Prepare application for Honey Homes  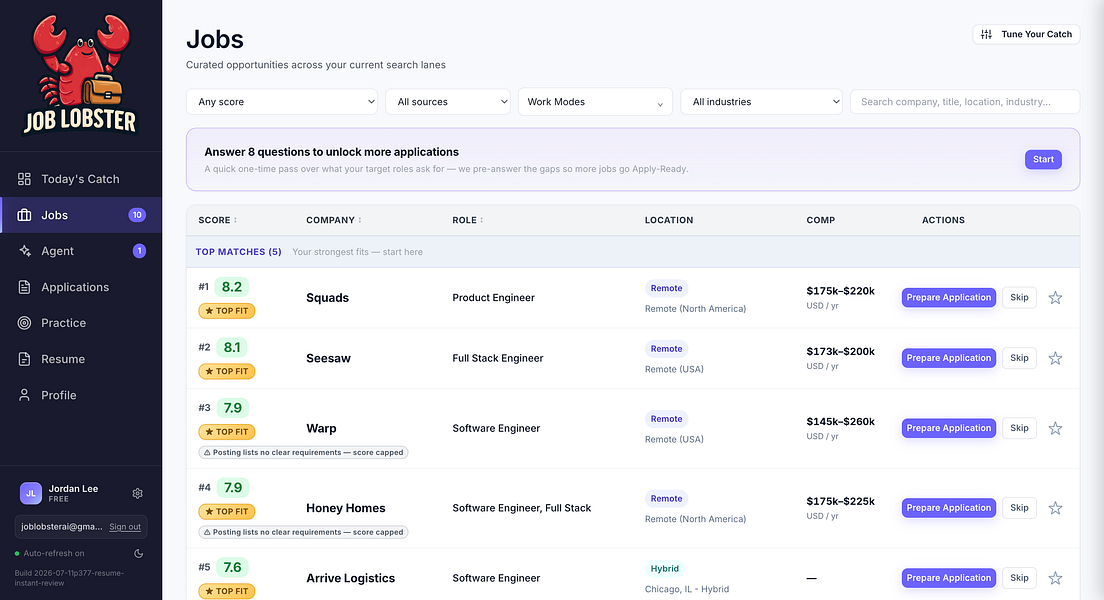pos(948,507)
